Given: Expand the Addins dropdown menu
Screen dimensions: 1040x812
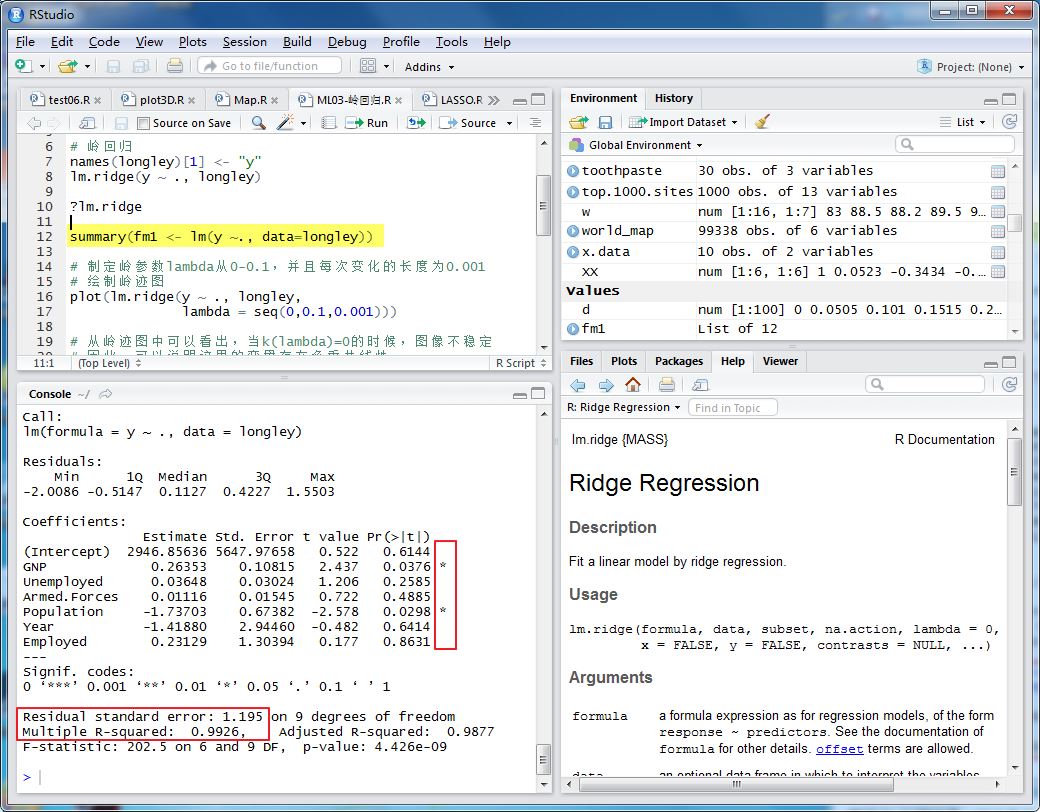Looking at the screenshot, I should tap(429, 67).
